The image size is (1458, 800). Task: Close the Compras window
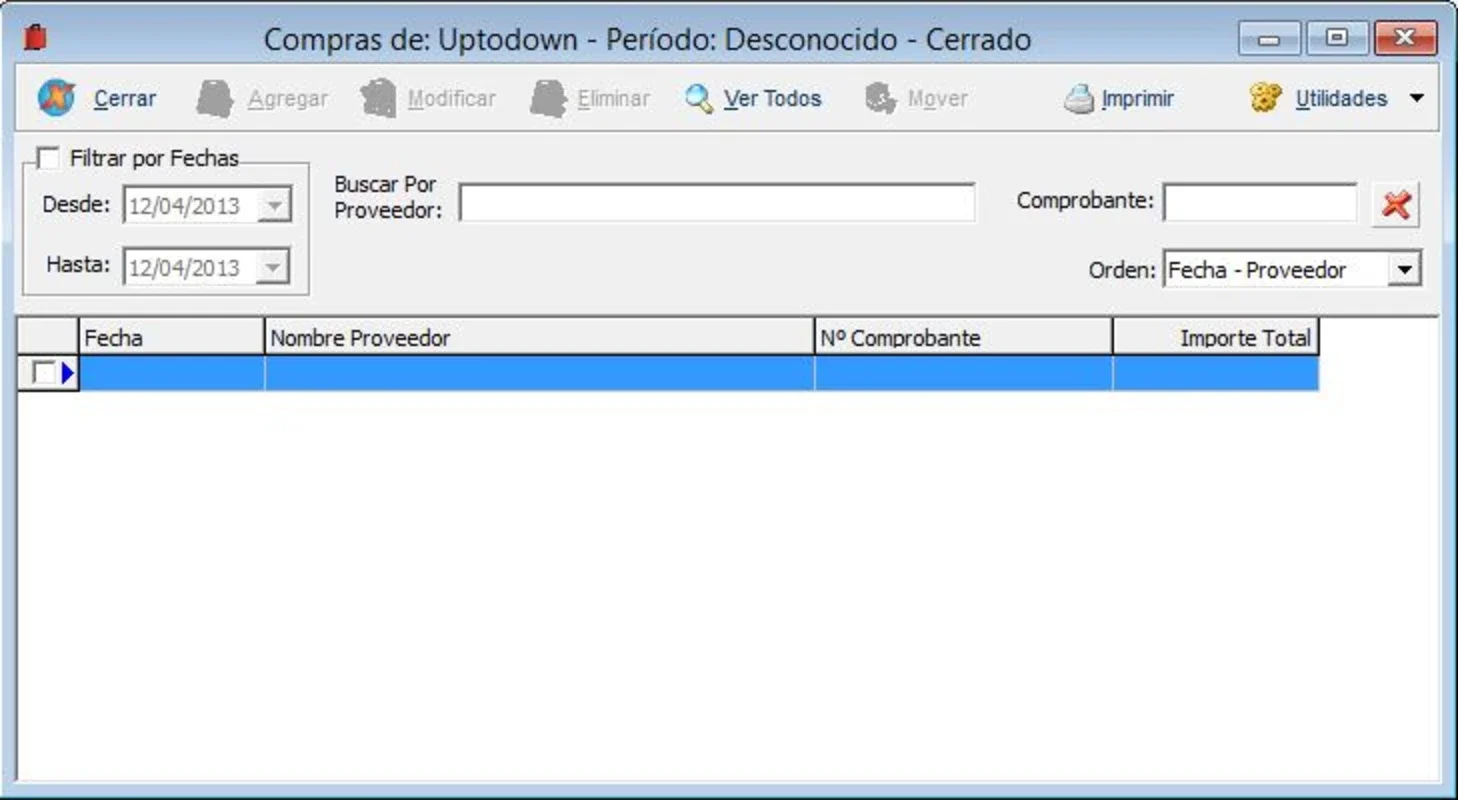(1405, 39)
